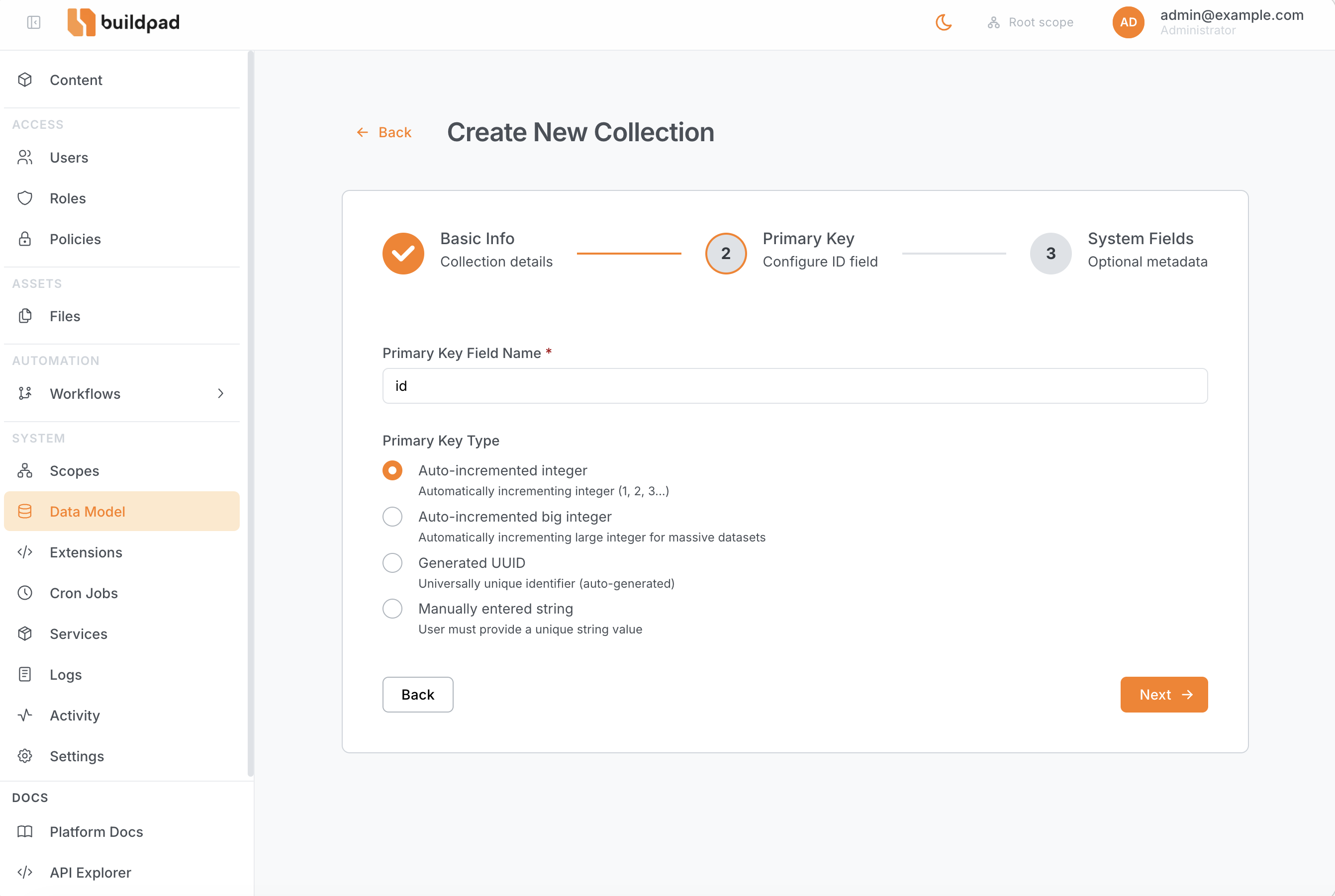The width and height of the screenshot is (1335, 896).
Task: Click the Activity pulse icon
Action: click(x=24, y=715)
